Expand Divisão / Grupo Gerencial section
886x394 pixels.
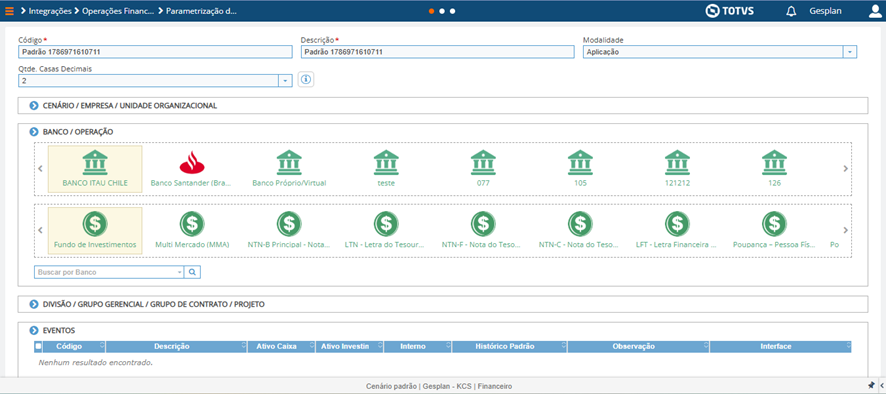click(x=33, y=304)
